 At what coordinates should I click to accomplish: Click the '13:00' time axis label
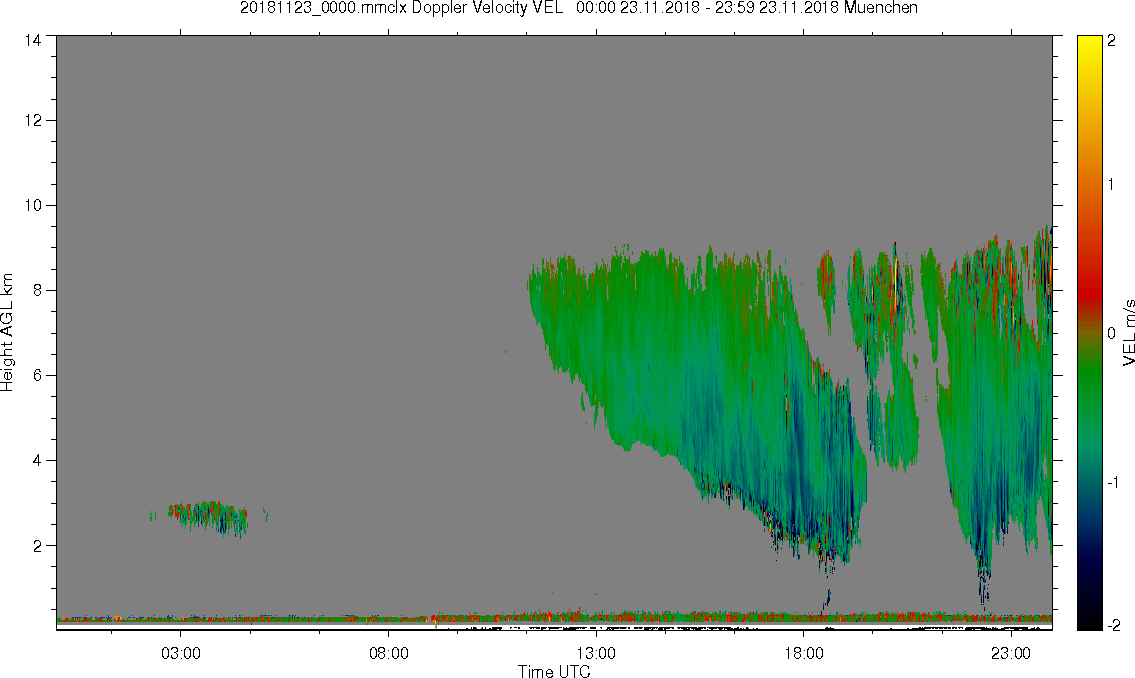click(596, 653)
